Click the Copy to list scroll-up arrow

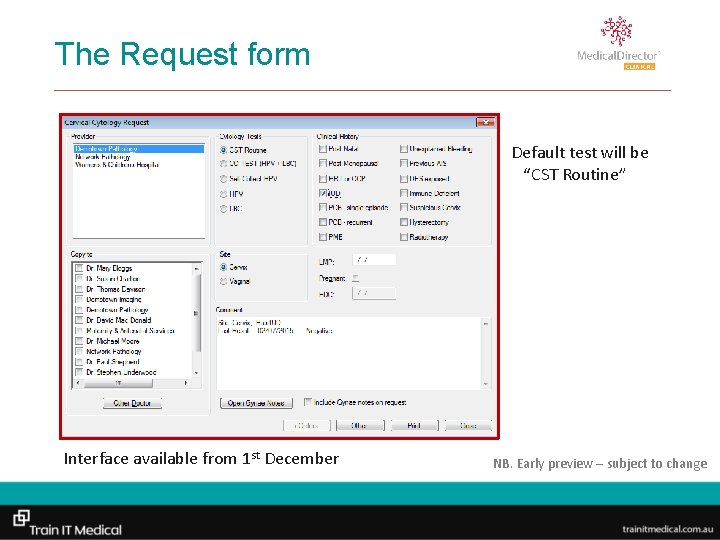(x=197, y=268)
